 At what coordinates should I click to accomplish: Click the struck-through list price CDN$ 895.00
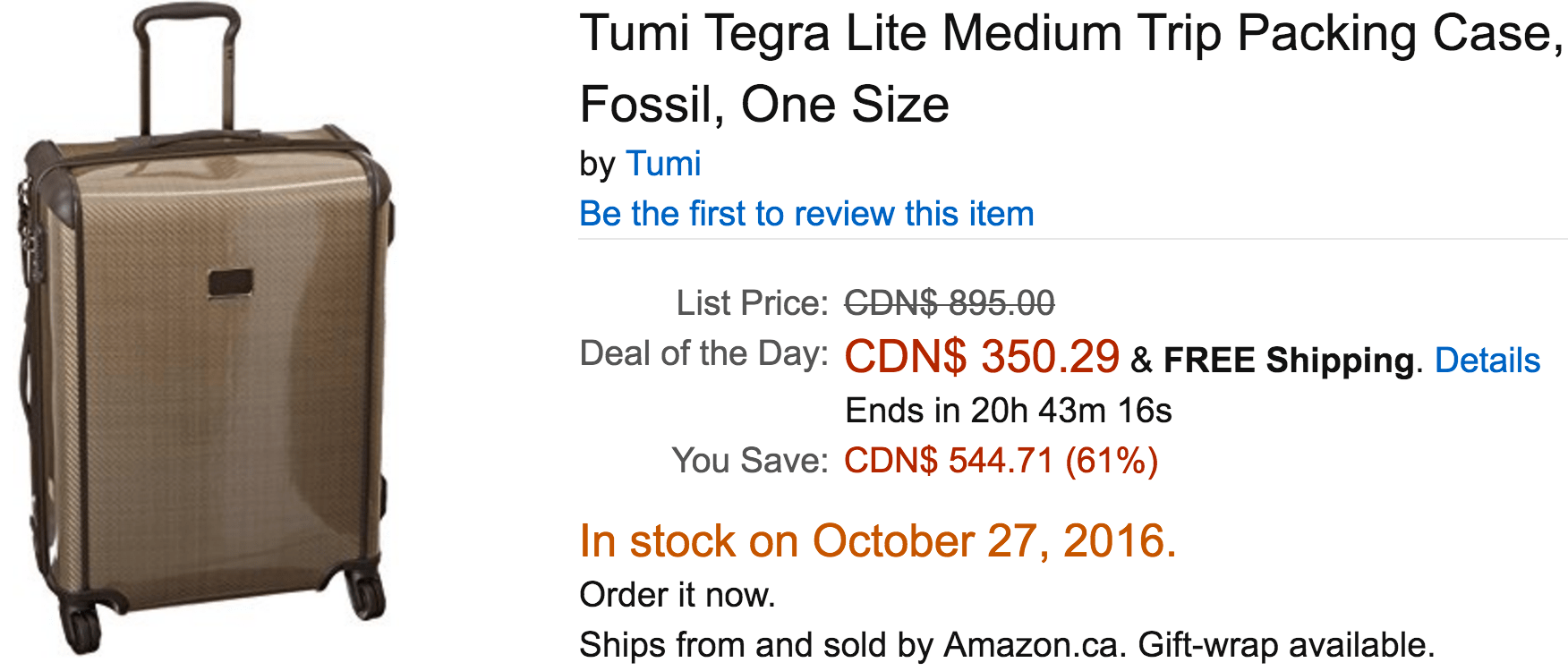tap(950, 303)
